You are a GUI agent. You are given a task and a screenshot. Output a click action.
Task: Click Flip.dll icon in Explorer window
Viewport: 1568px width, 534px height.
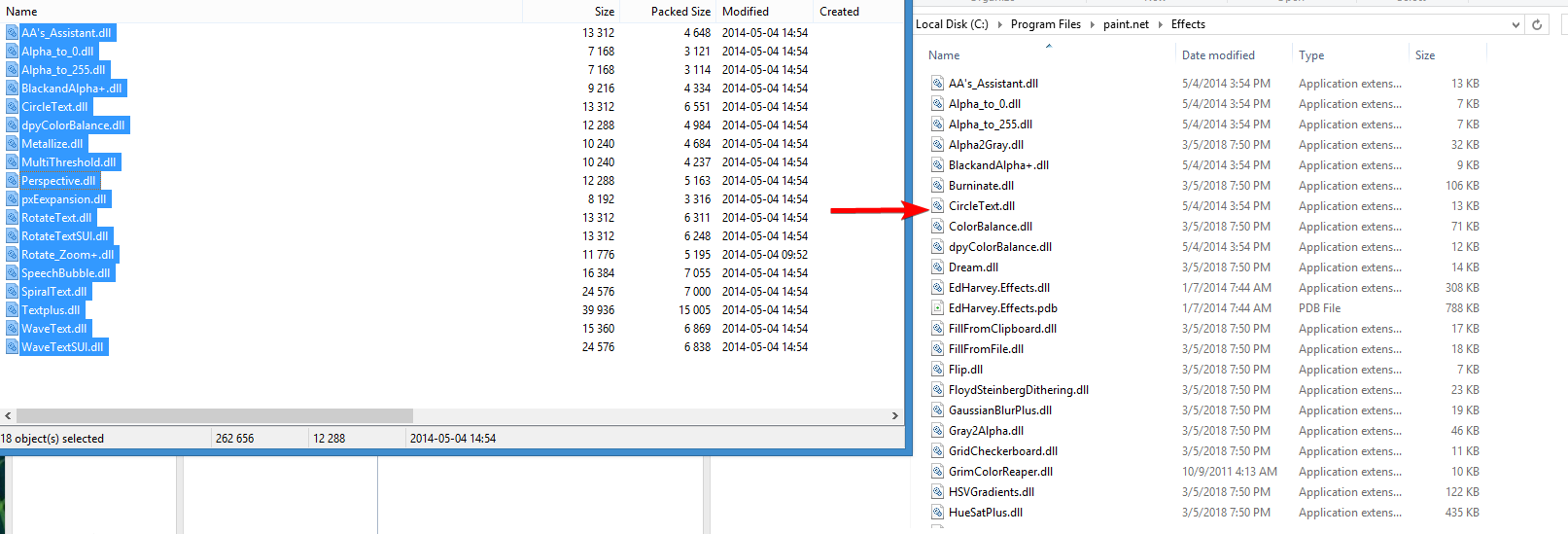[938, 370]
